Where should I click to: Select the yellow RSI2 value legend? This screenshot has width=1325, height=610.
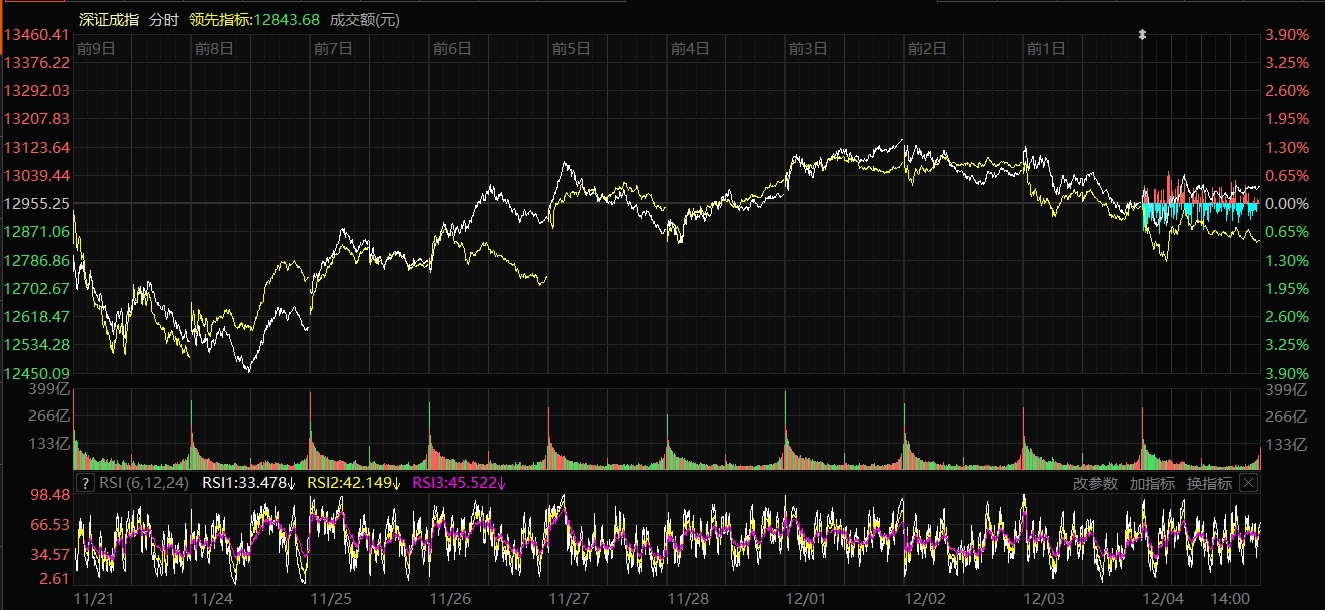354,483
